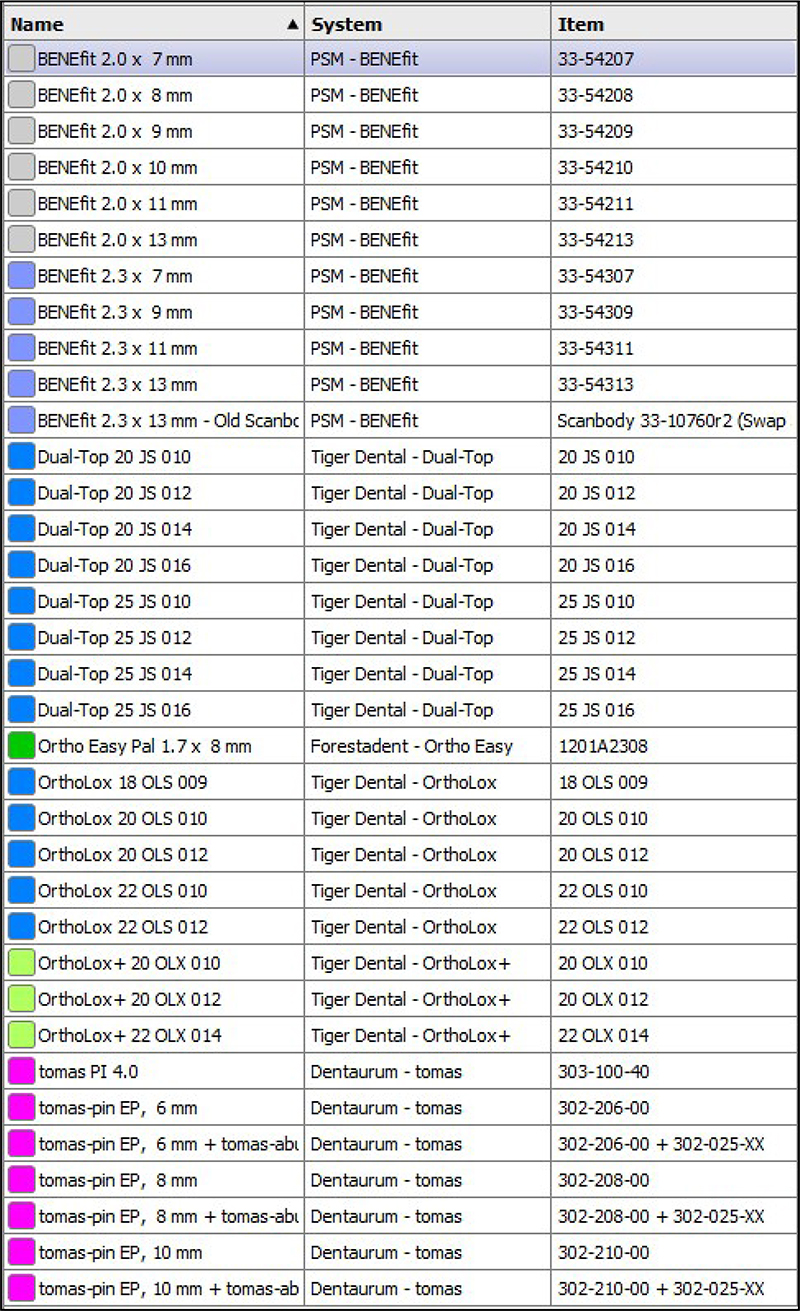Click item number 18 OLS 009
This screenshot has height=1311, width=800.
[602, 782]
